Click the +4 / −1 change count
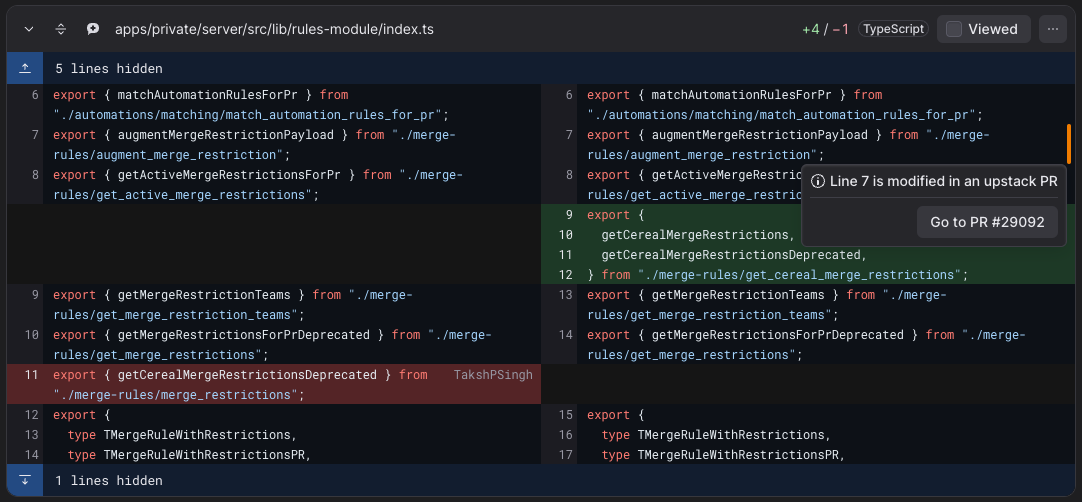Viewport: 1082px width, 502px height. click(x=825, y=29)
